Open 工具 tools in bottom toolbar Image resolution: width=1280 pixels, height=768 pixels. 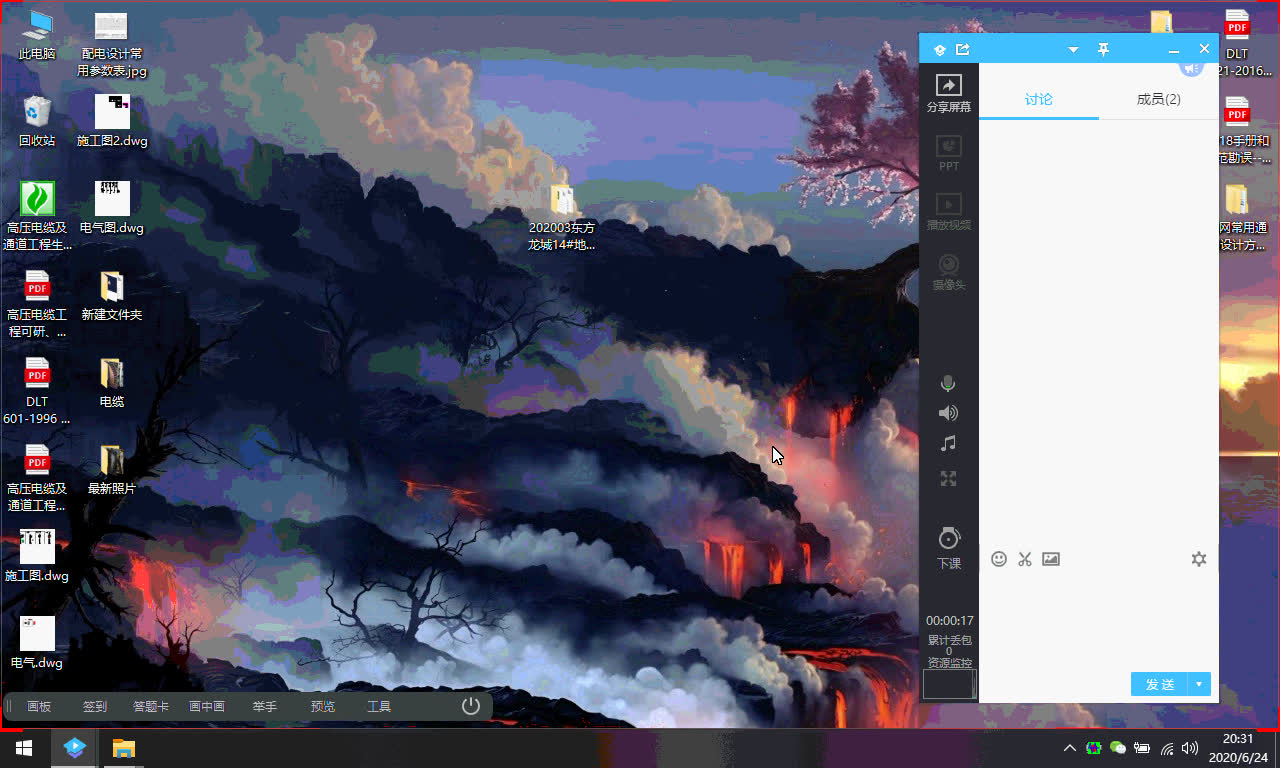[379, 706]
